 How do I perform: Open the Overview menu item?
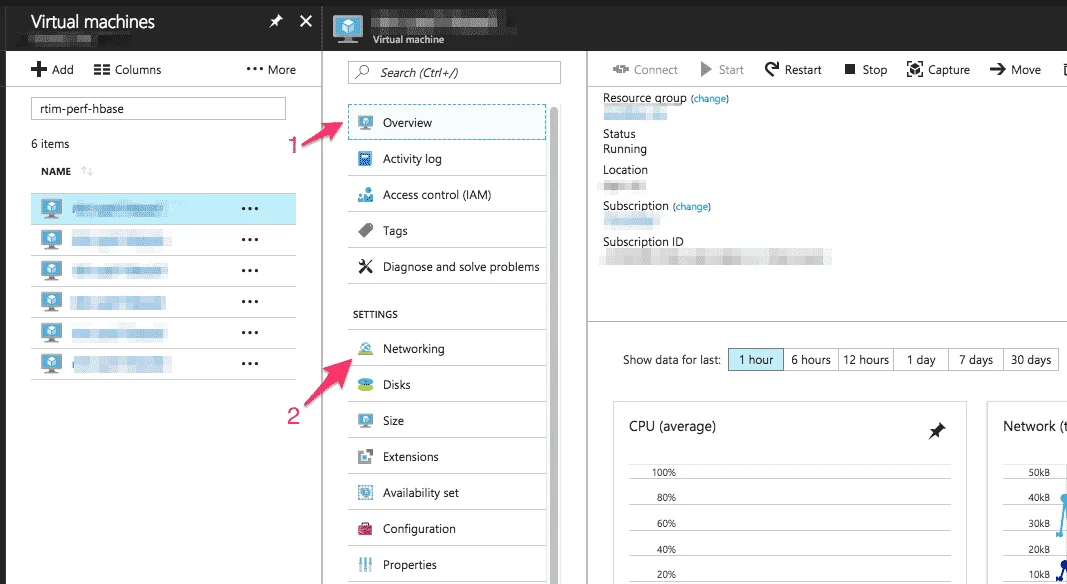coord(446,123)
